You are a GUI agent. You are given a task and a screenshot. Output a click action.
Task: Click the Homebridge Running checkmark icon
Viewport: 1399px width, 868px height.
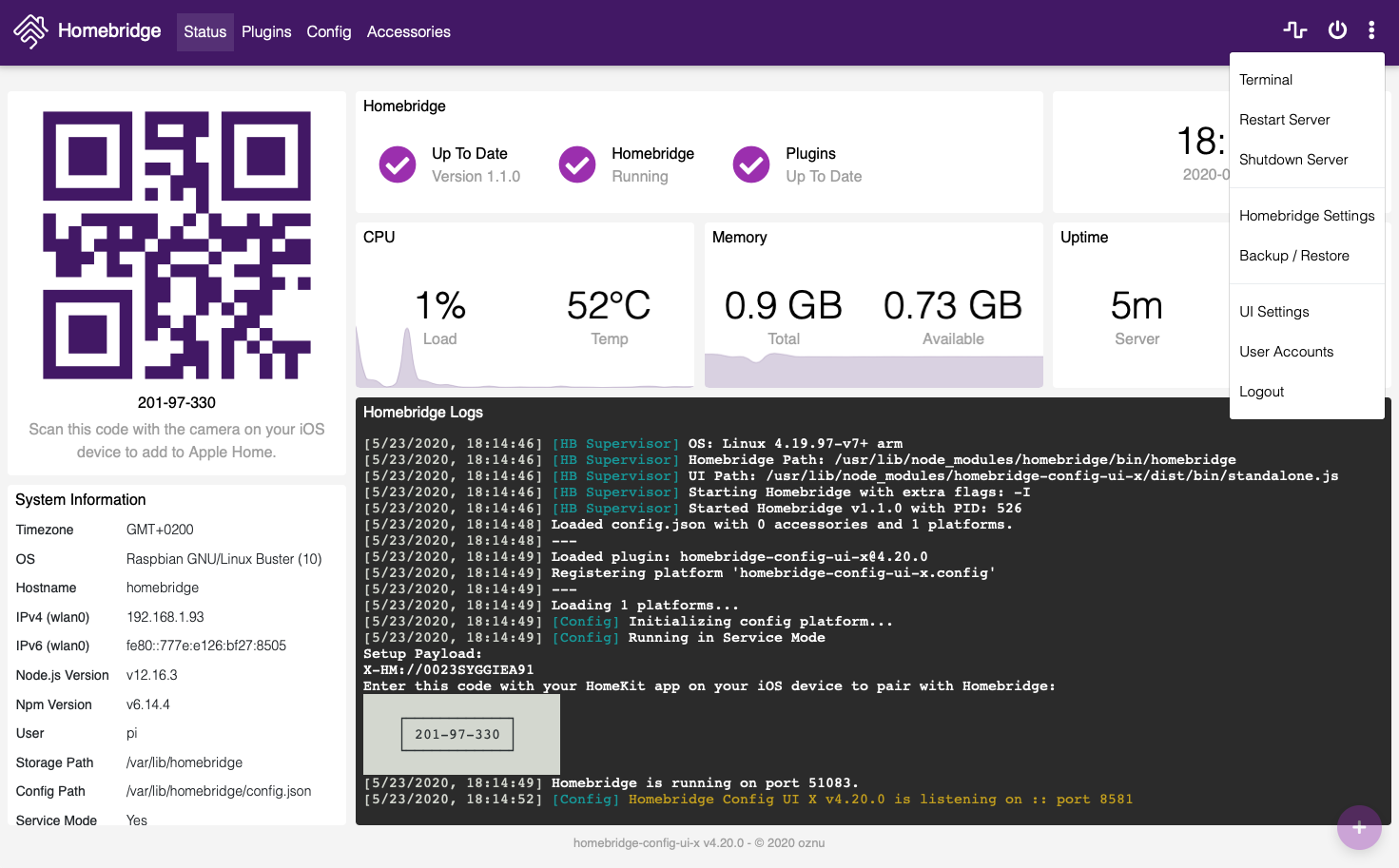pyautogui.click(x=577, y=164)
